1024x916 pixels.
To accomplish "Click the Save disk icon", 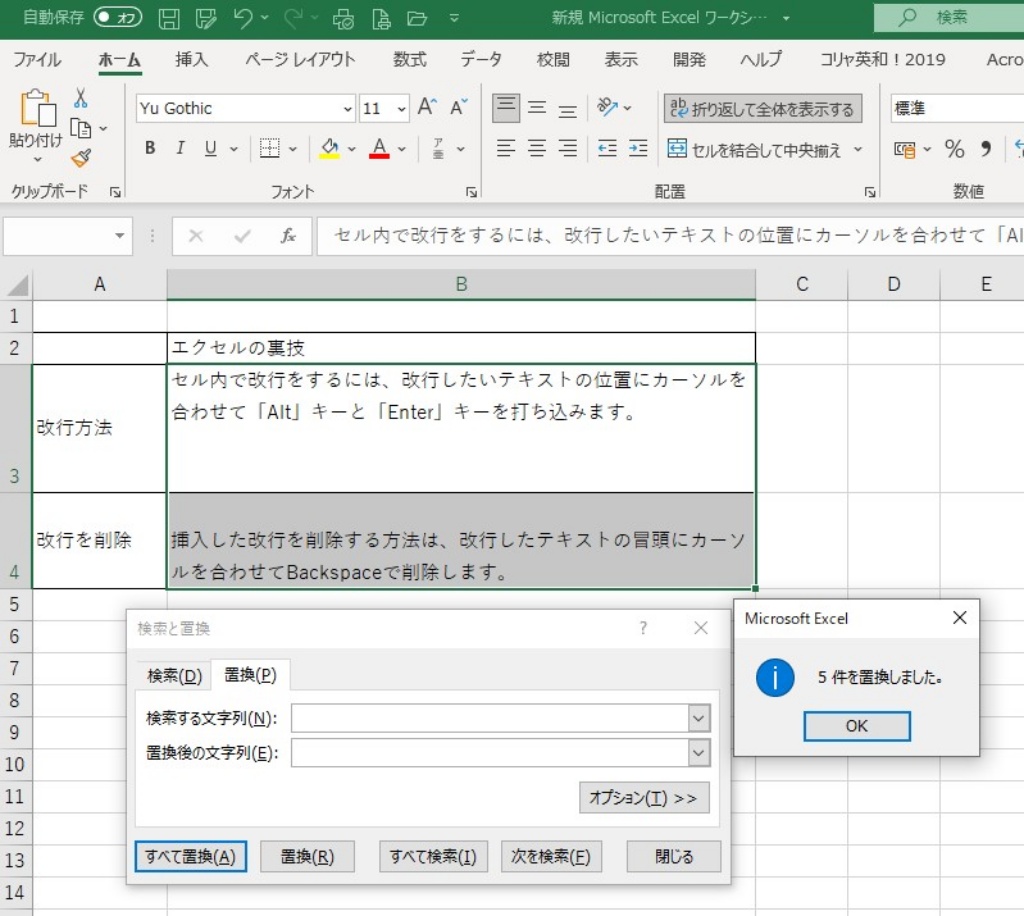I will click(x=168, y=18).
